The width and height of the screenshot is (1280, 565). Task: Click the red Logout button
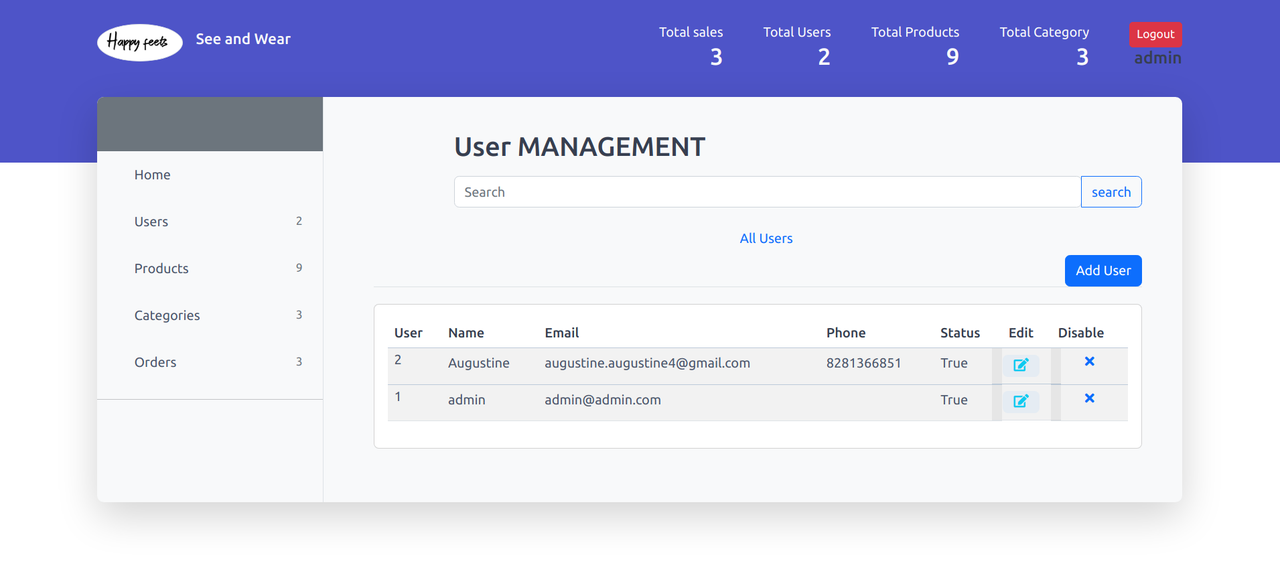(x=1155, y=34)
